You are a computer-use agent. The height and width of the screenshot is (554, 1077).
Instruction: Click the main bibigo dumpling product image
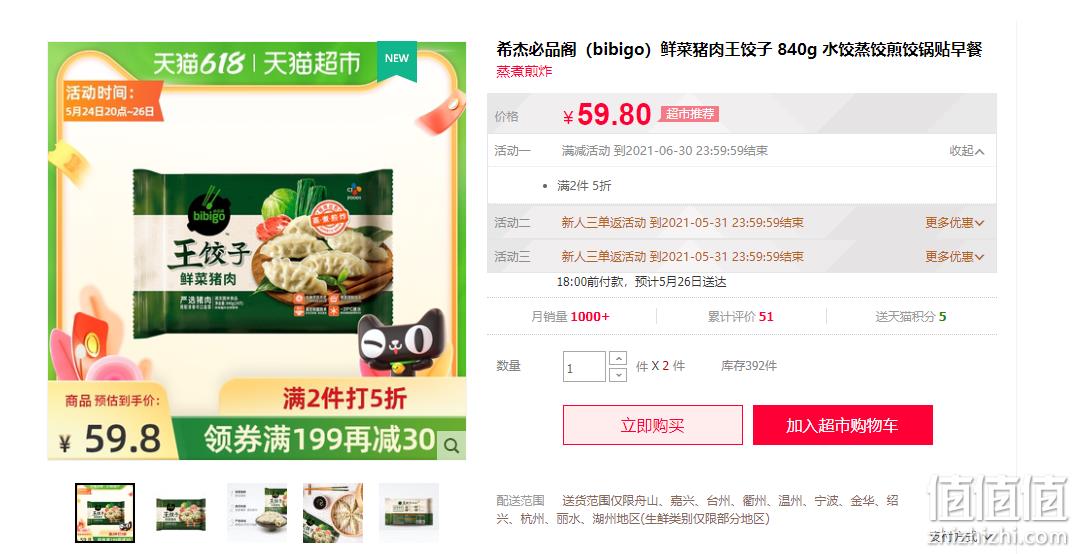[x=257, y=251]
